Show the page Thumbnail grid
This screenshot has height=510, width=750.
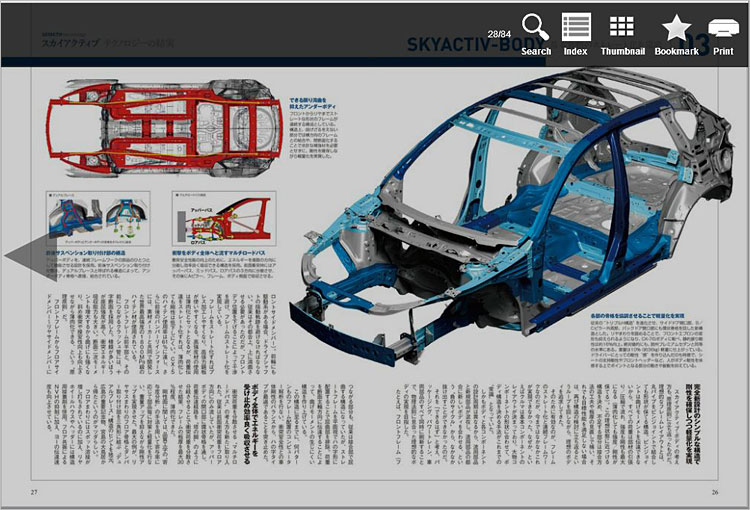pyautogui.click(x=622, y=35)
